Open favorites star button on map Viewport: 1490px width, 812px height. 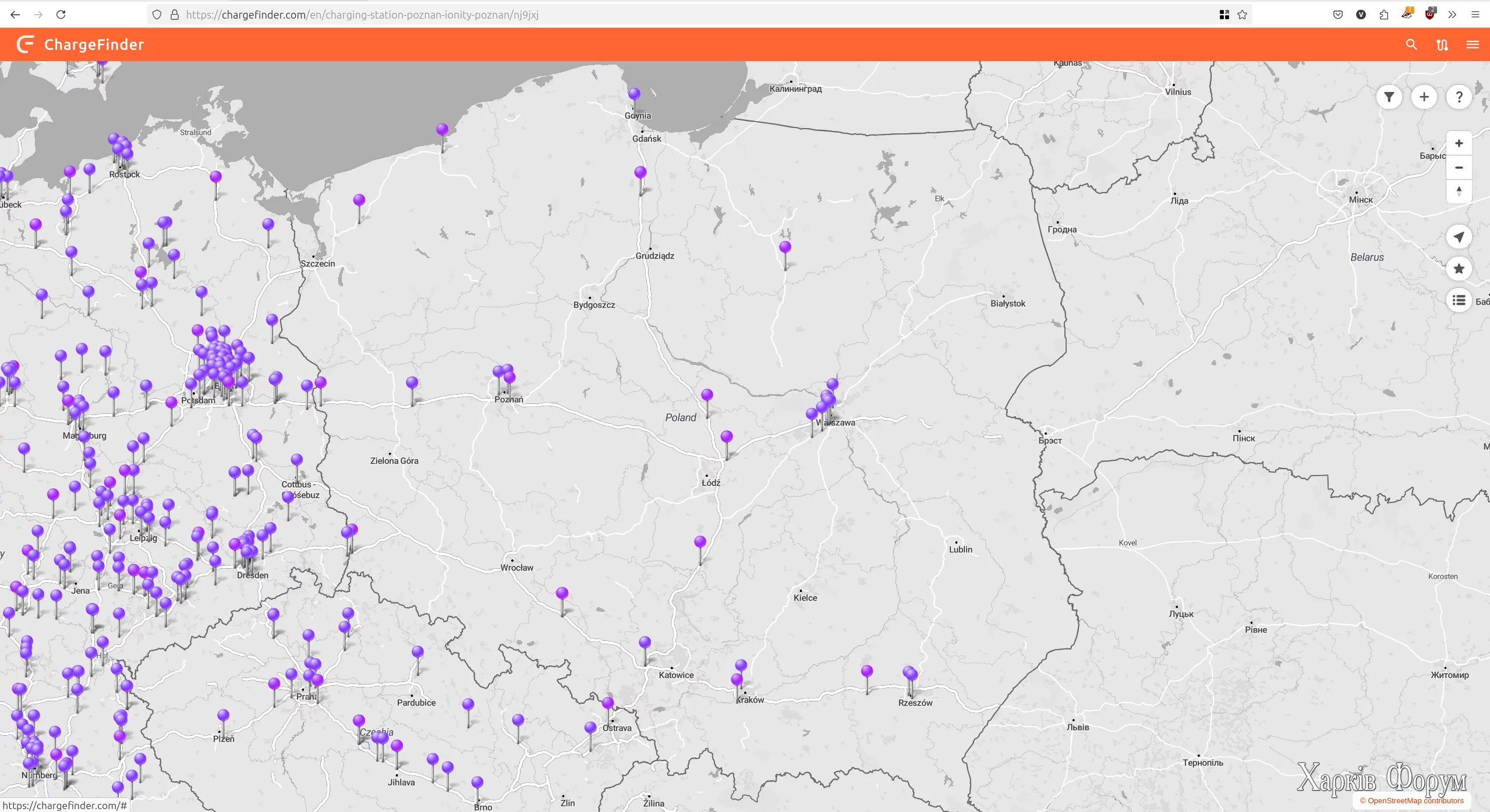(1459, 269)
